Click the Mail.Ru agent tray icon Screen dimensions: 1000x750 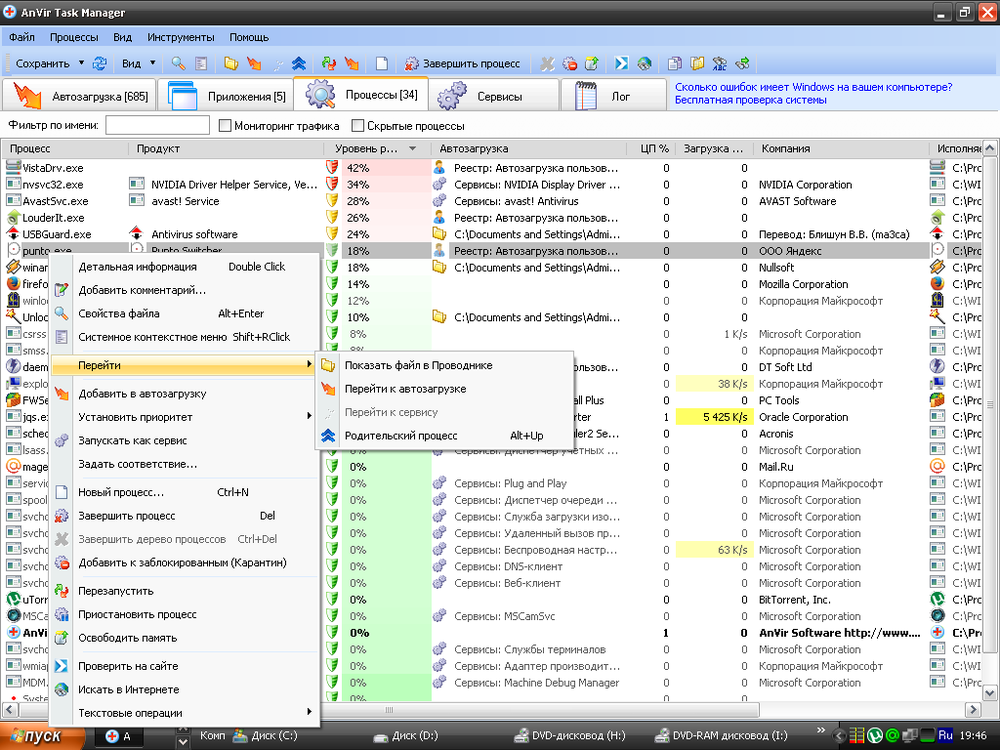[893, 736]
